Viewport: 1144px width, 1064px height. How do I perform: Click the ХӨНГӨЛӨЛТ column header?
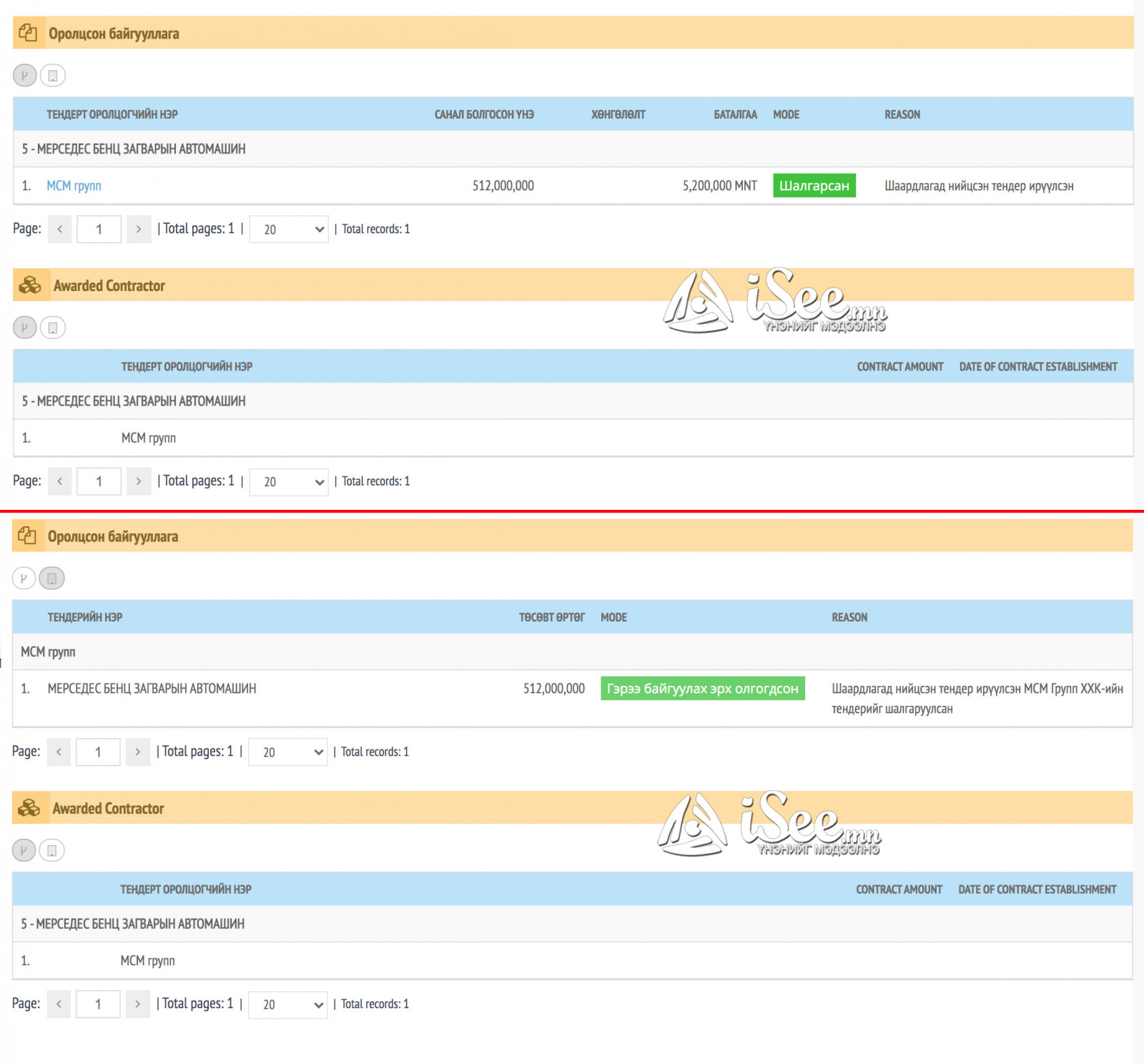(x=618, y=114)
